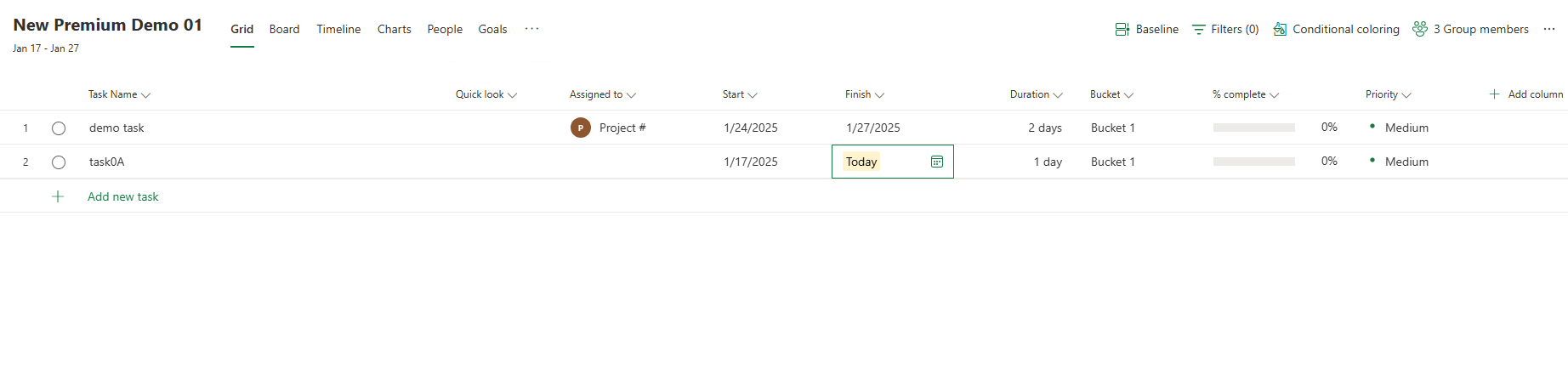Click the demo task progress bar
1568x375 pixels.
[1254, 128]
